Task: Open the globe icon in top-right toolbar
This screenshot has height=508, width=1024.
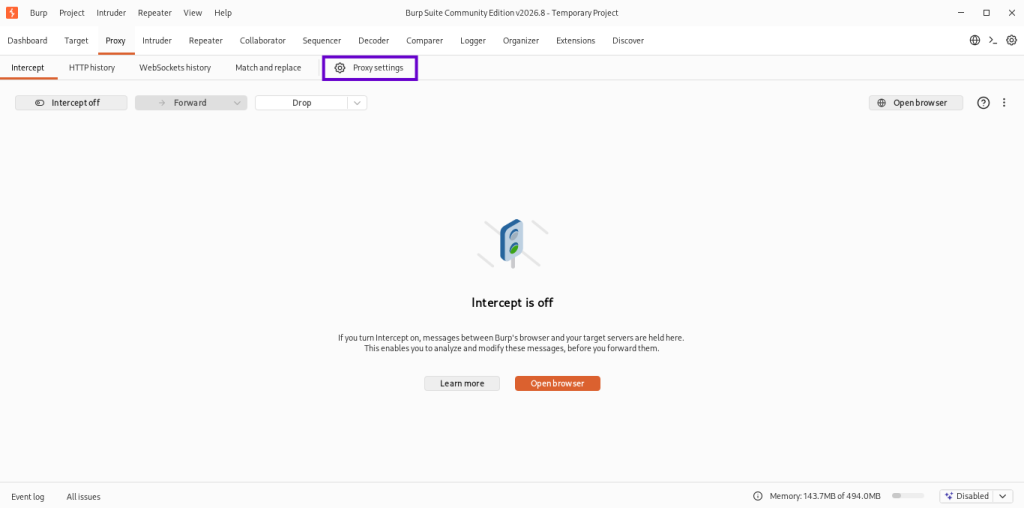Action: pyautogui.click(x=974, y=40)
